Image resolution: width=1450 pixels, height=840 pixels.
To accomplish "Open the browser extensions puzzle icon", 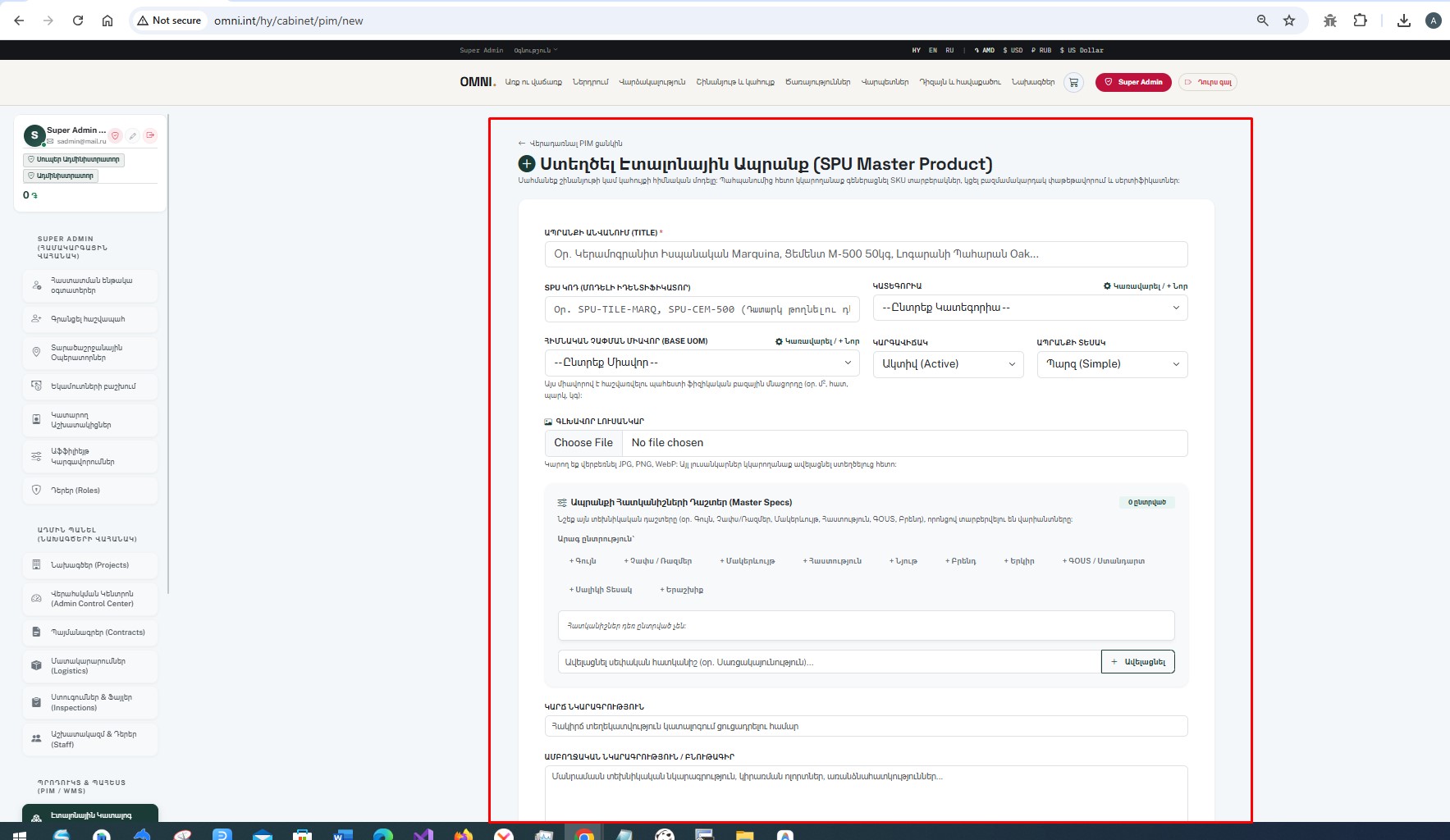I will click(x=1360, y=21).
